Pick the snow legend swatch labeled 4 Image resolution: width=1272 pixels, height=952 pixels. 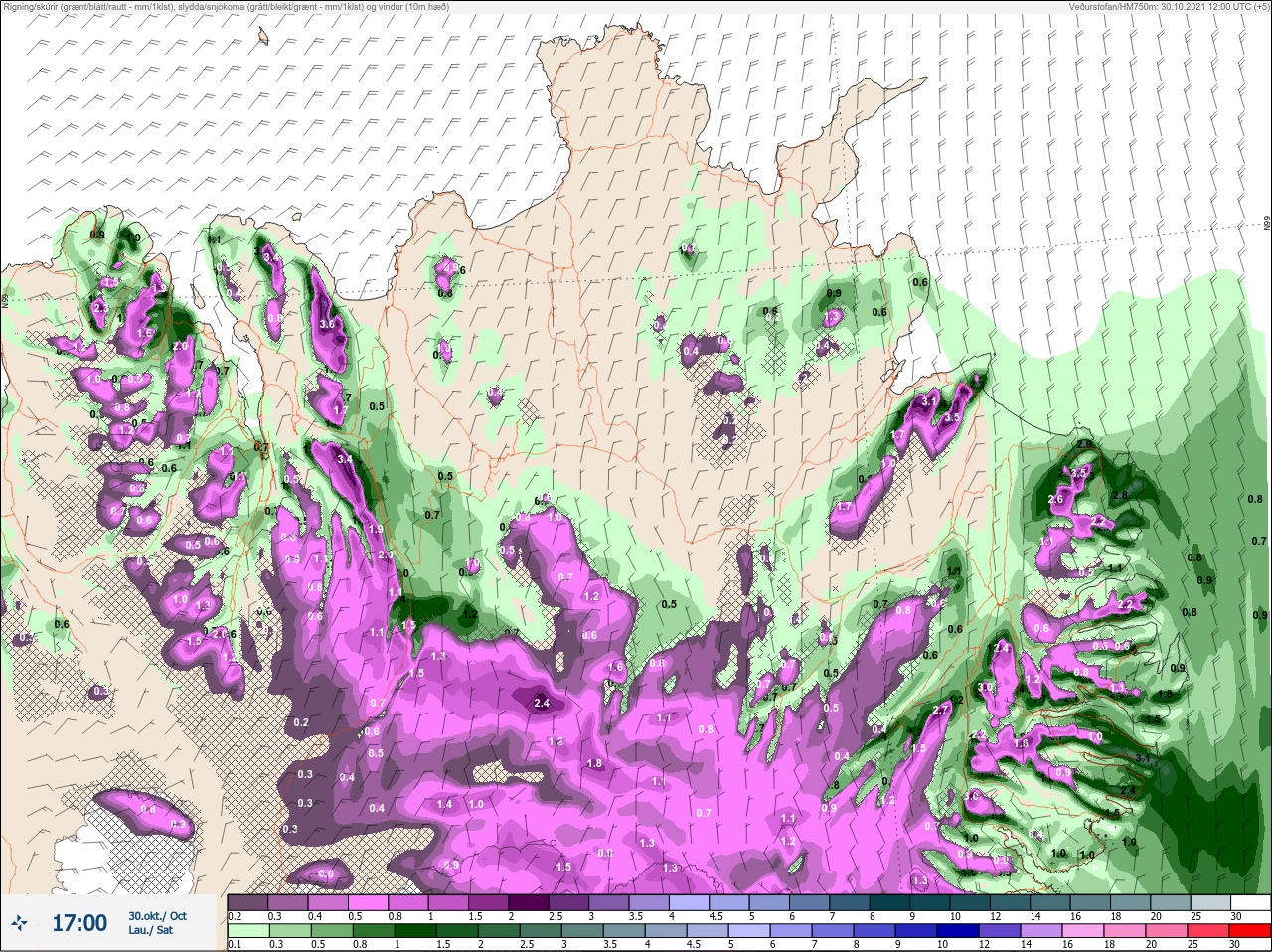coord(690,901)
